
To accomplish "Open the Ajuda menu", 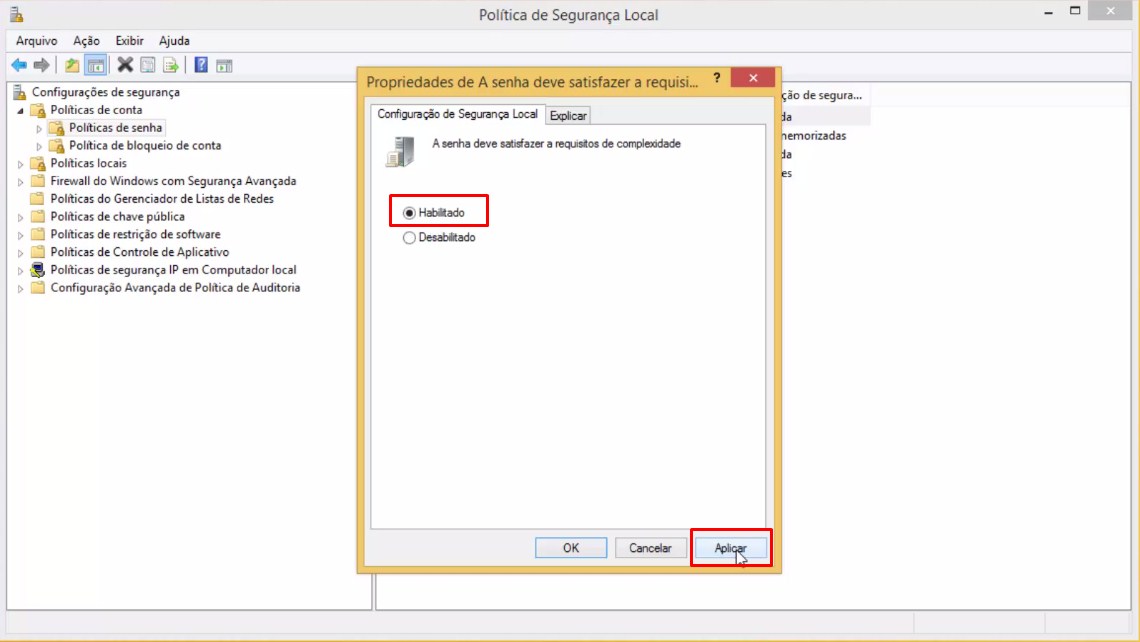I will tap(174, 41).
